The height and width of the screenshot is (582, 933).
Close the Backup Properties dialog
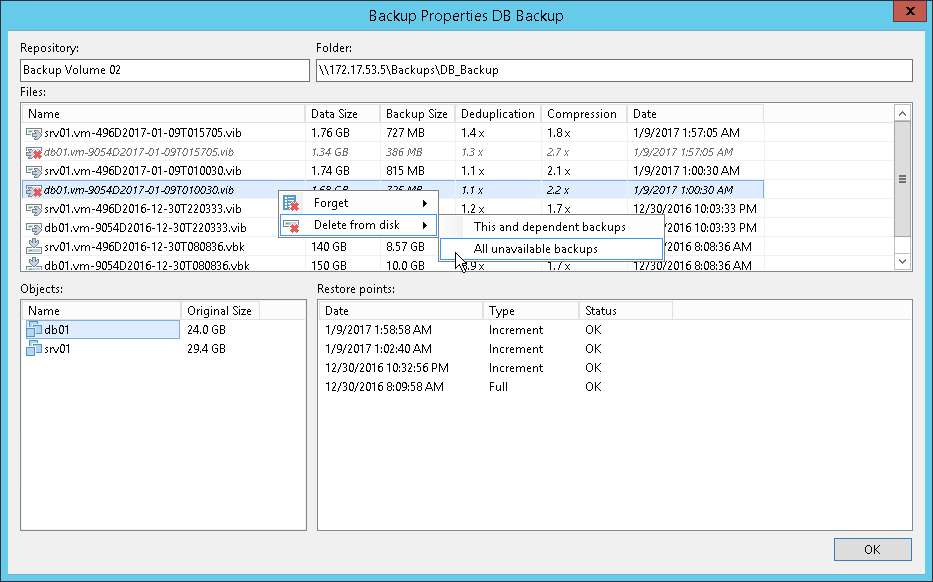[910, 11]
